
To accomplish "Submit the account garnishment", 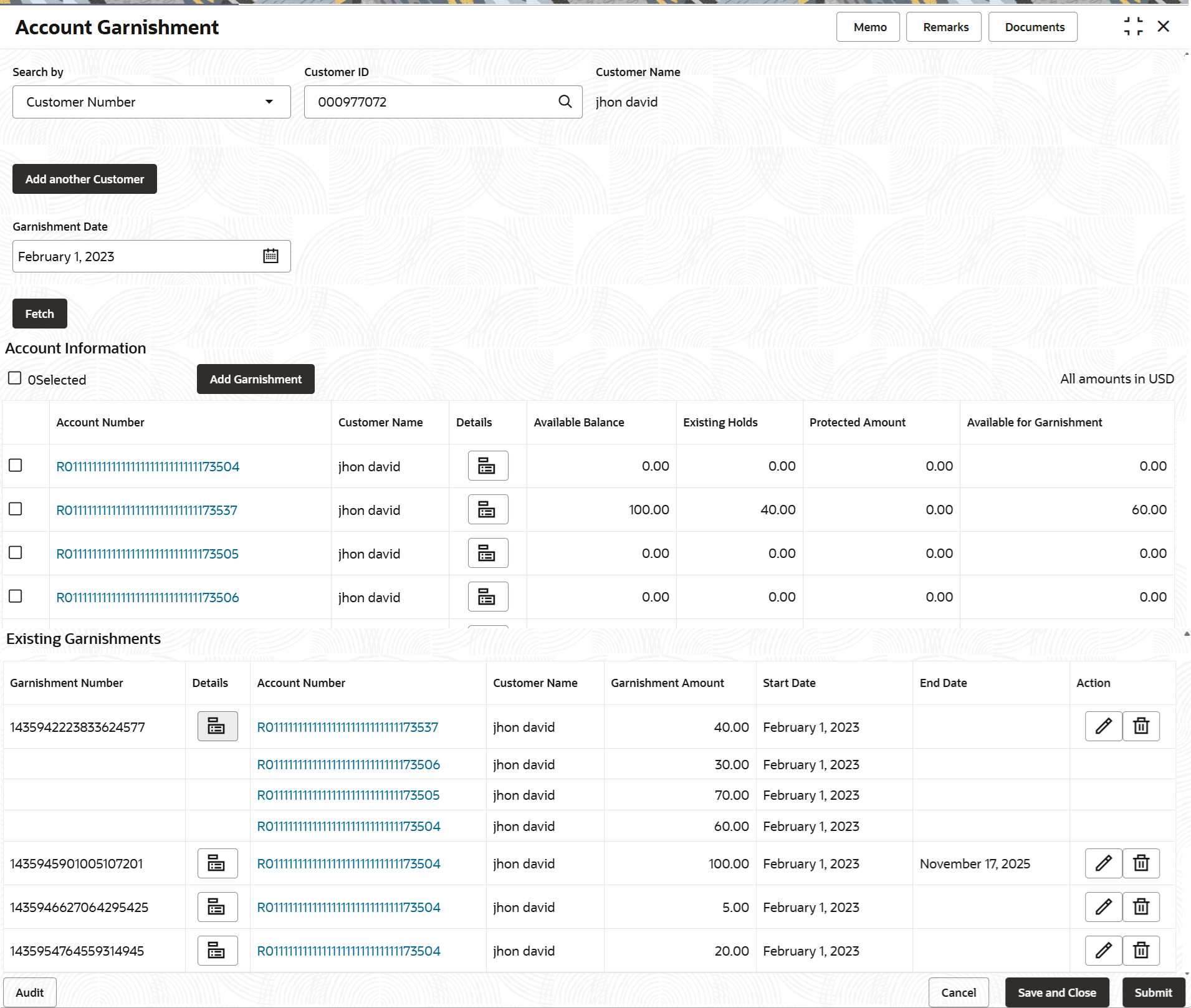I will click(1153, 992).
